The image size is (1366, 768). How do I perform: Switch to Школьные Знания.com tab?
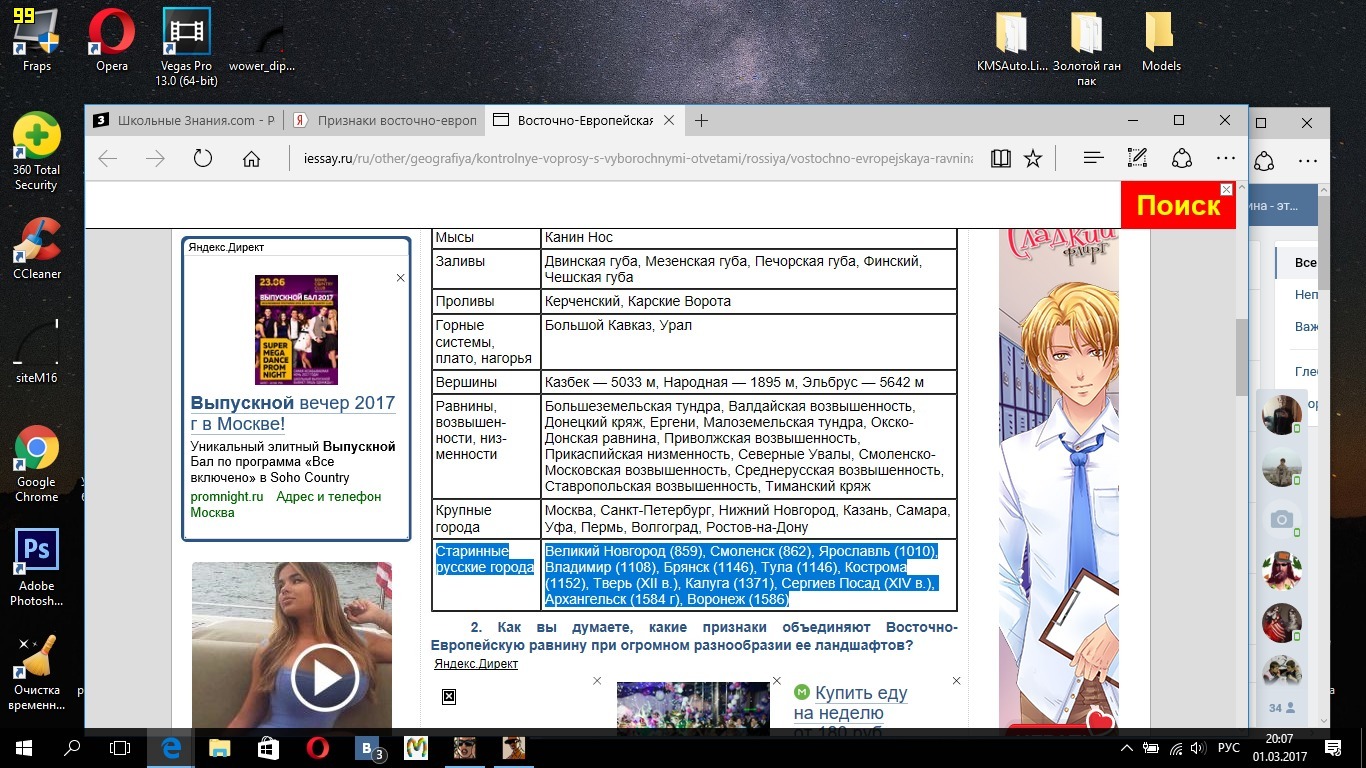(183, 120)
